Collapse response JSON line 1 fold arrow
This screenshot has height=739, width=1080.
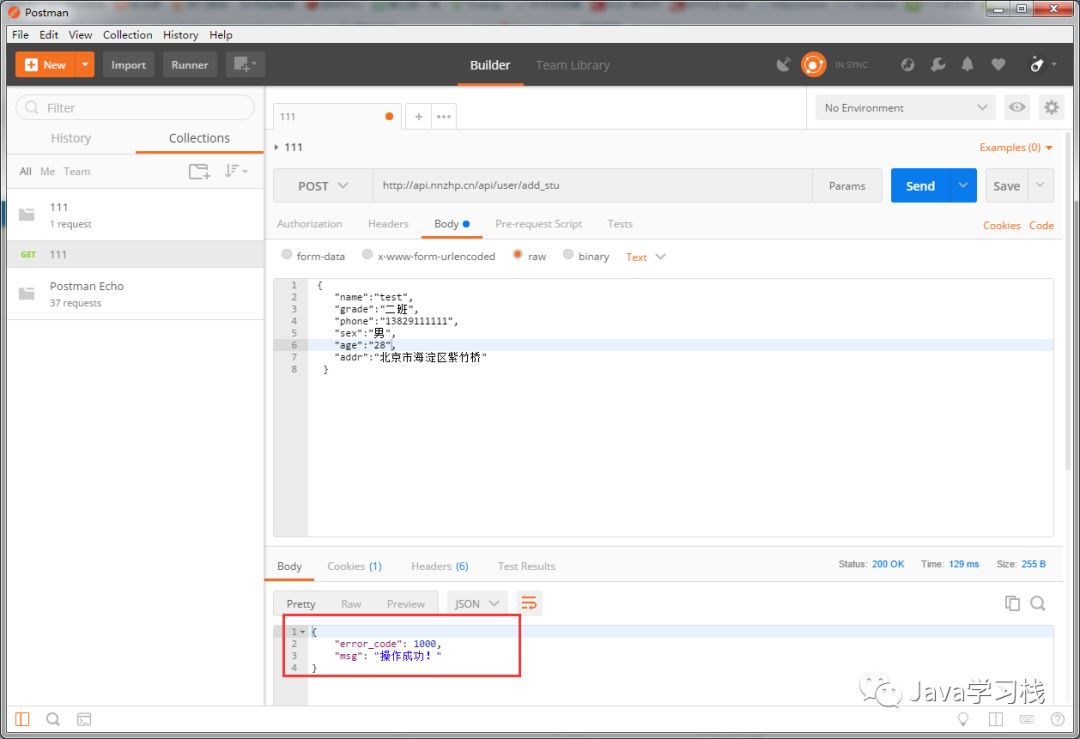pyautogui.click(x=302, y=632)
